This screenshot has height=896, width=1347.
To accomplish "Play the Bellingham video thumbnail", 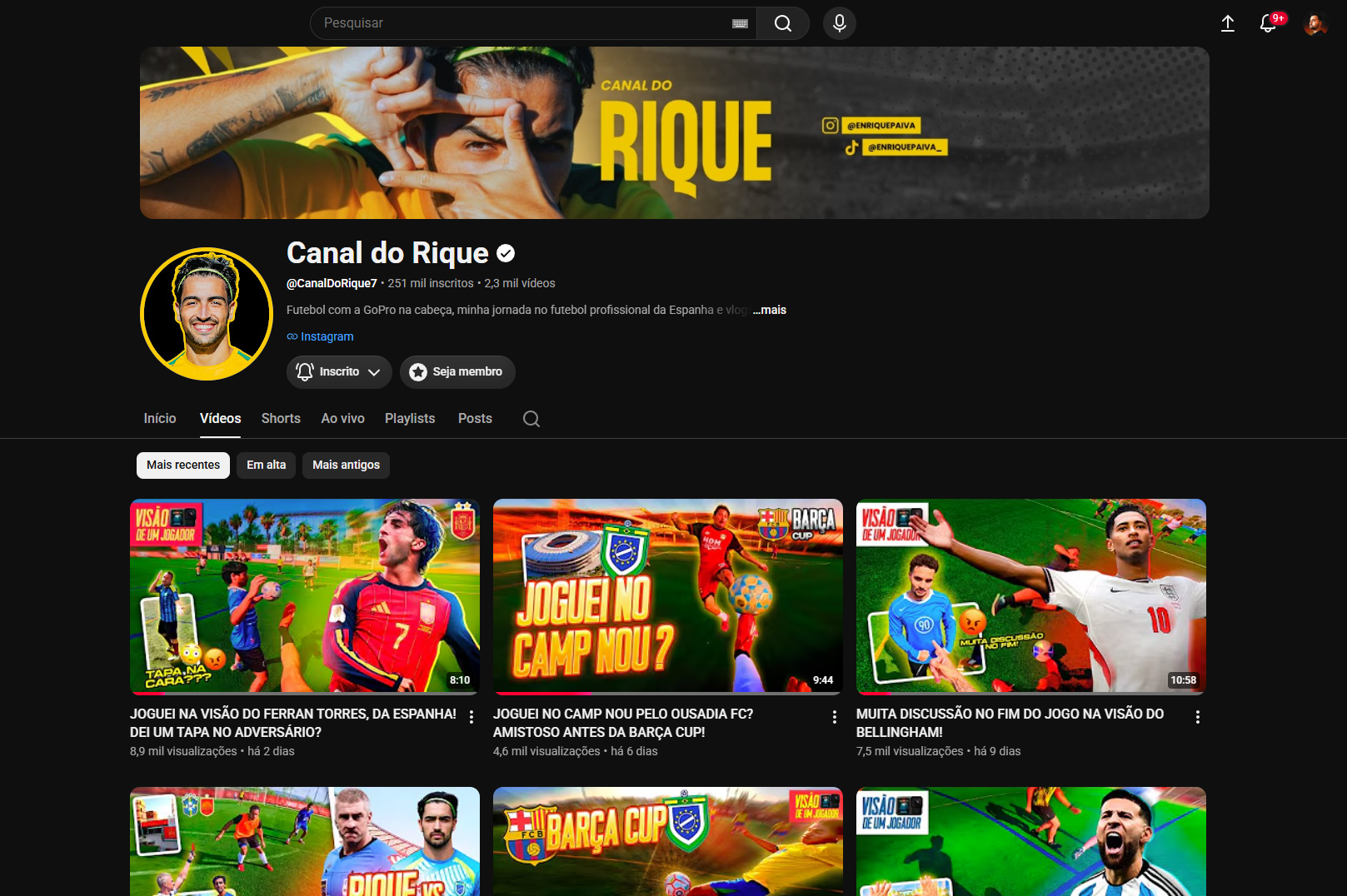I will click(1031, 596).
